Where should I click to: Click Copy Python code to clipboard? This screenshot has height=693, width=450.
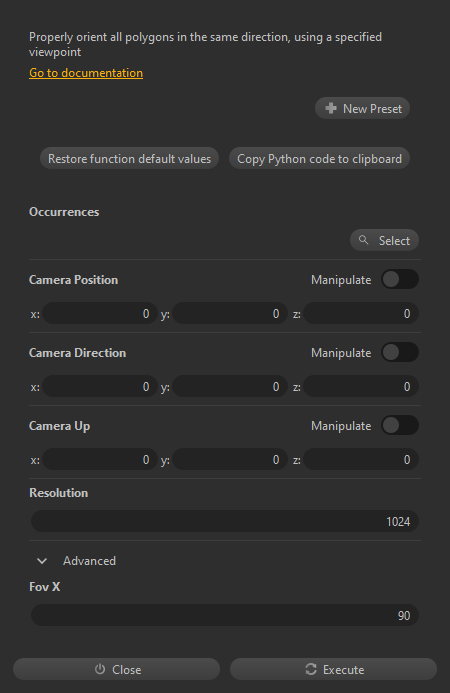point(319,158)
